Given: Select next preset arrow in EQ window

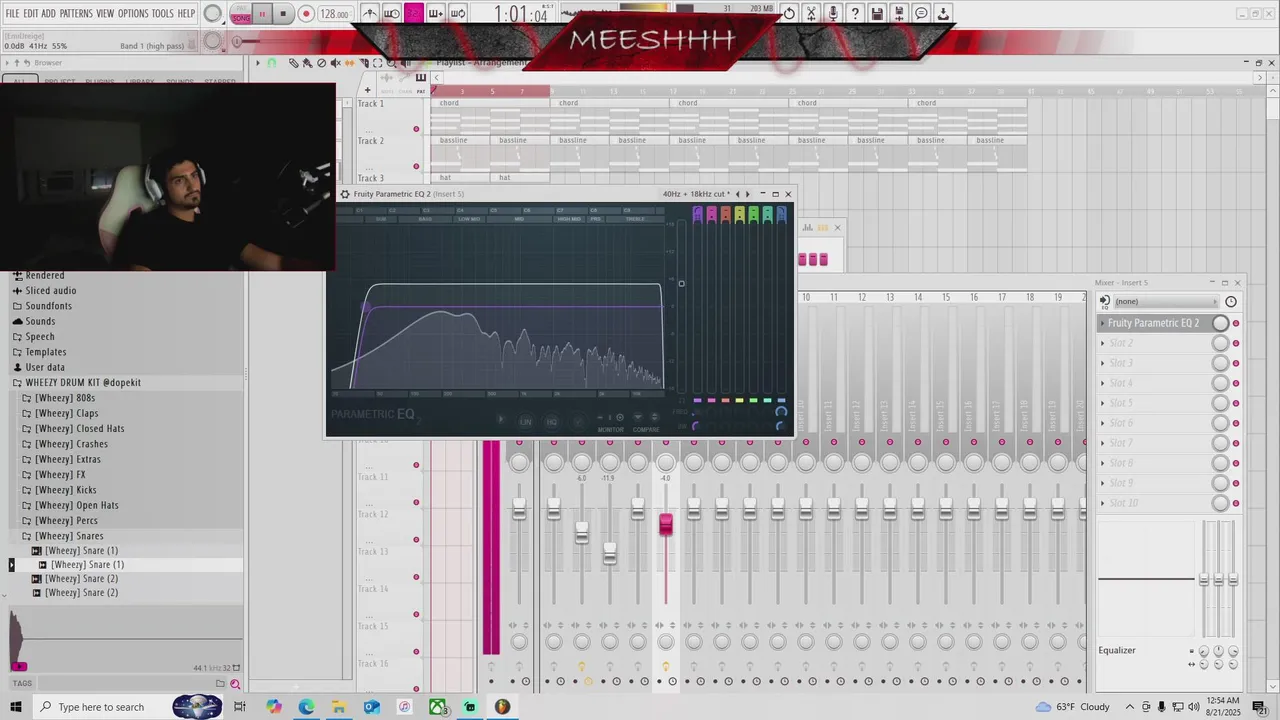Looking at the screenshot, I should click(x=747, y=194).
